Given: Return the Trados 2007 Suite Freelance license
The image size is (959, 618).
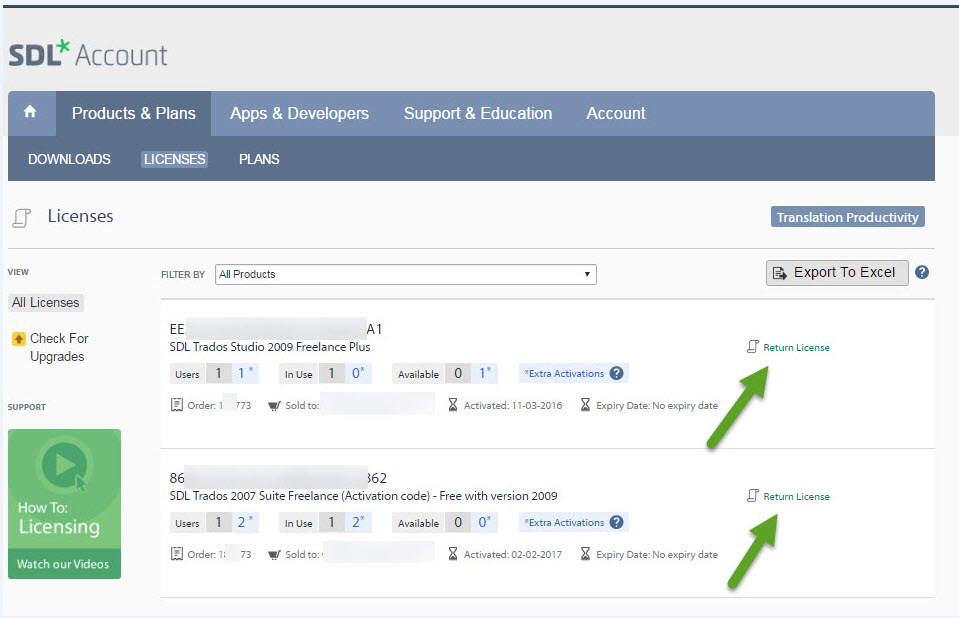Looking at the screenshot, I should (796, 497).
